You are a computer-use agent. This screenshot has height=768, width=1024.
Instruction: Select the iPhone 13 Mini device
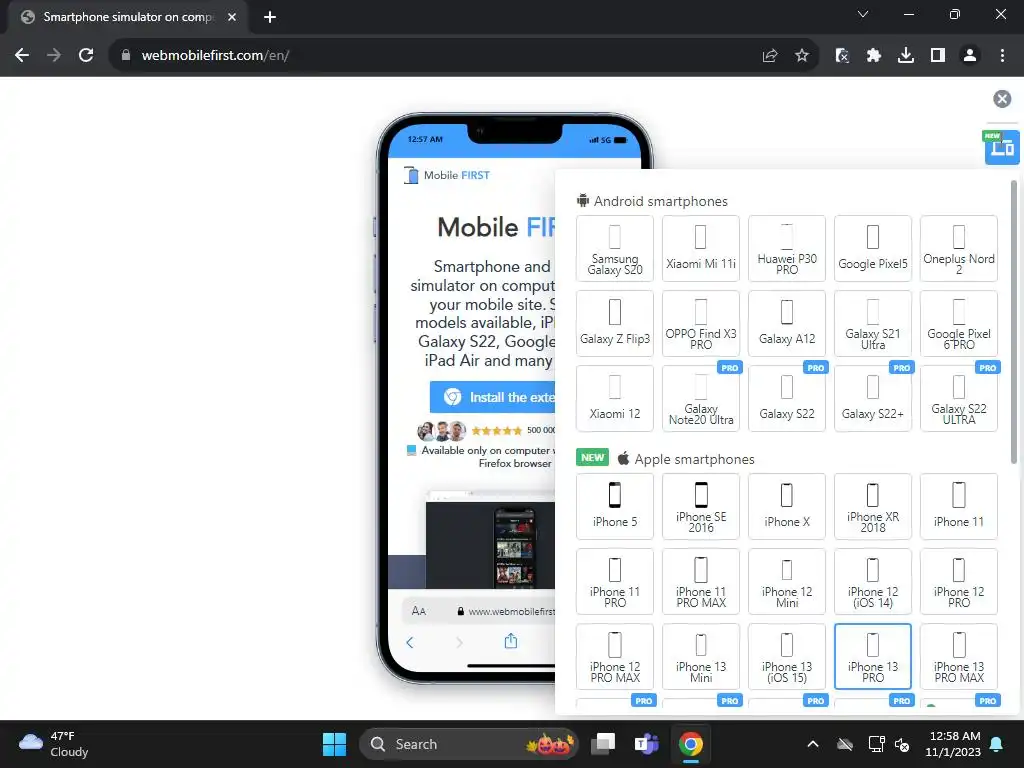tap(701, 656)
